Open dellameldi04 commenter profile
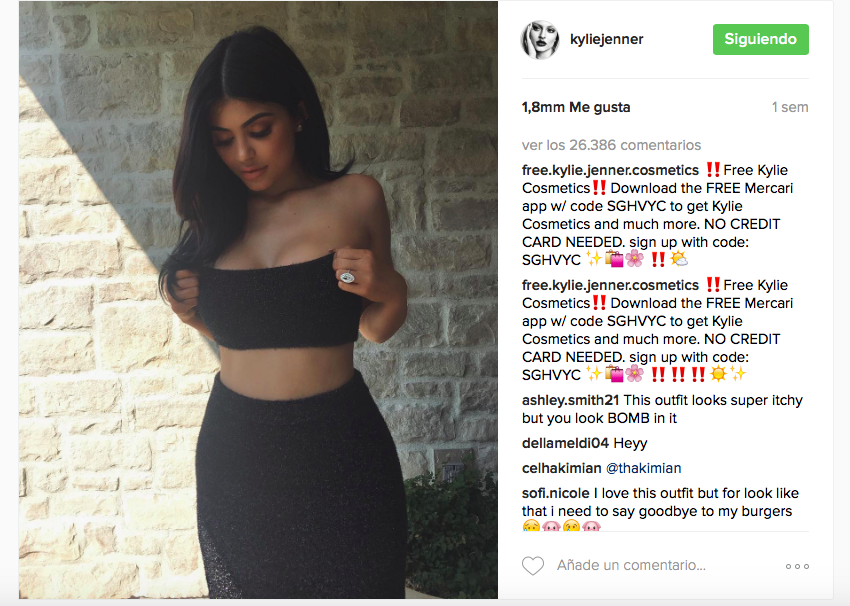 565,443
